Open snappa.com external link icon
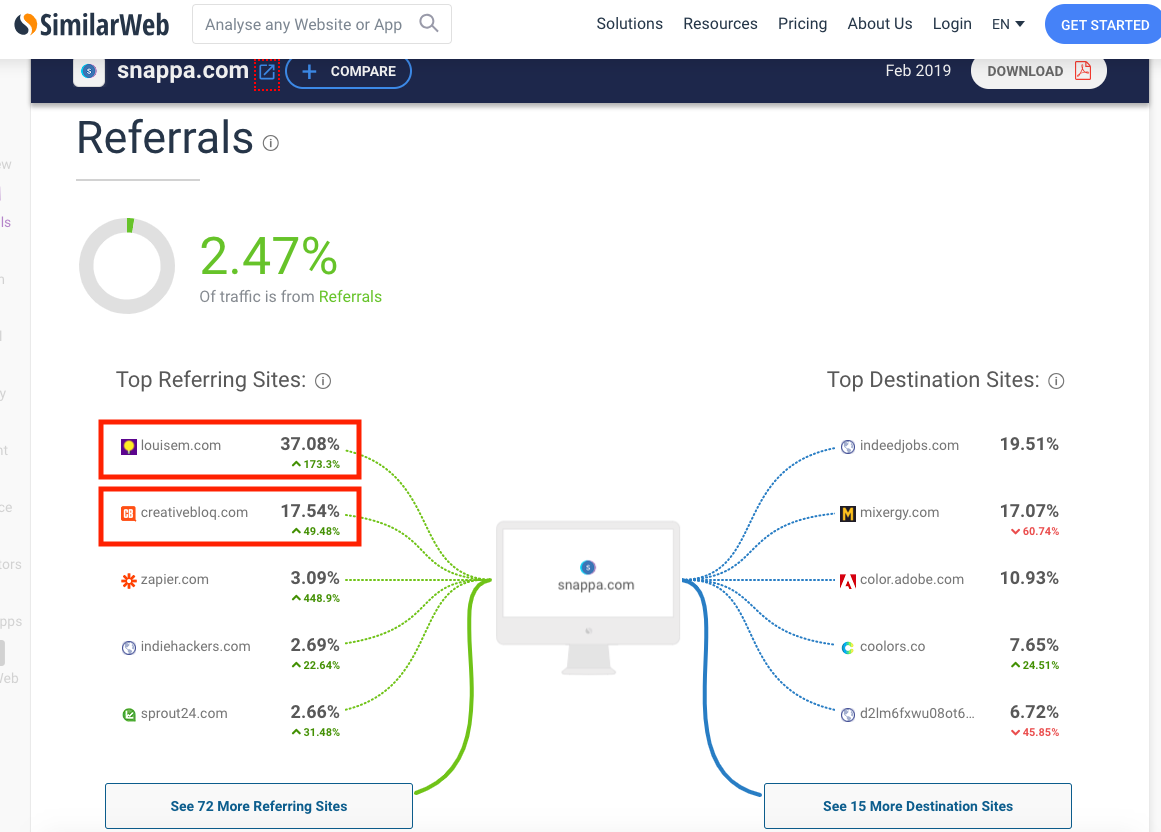 267,72
